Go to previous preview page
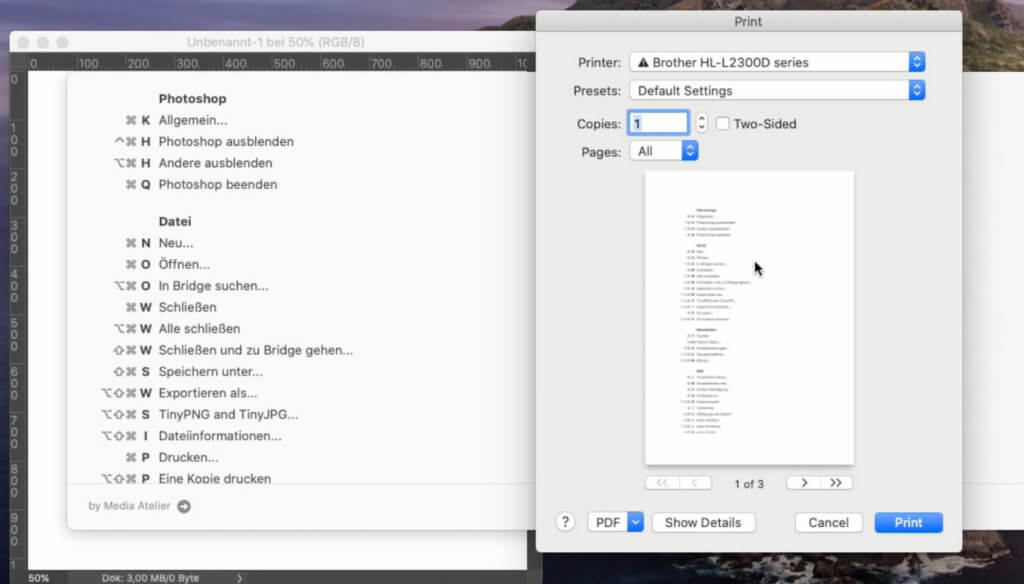This screenshot has height=584, width=1024. click(x=694, y=483)
